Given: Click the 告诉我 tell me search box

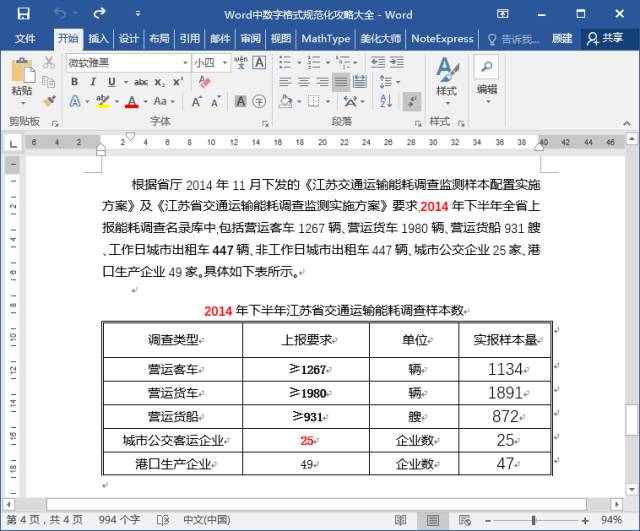Looking at the screenshot, I should pos(514,39).
